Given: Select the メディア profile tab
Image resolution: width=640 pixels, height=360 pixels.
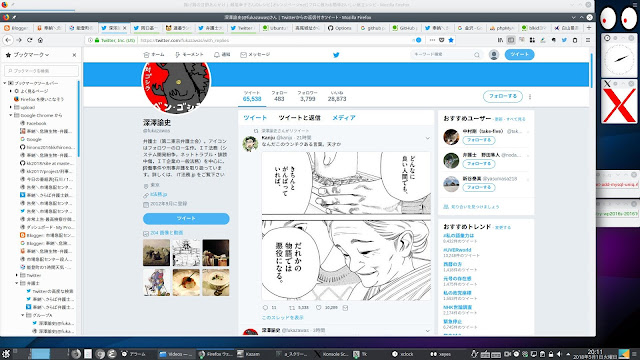Looking at the screenshot, I should (344, 118).
